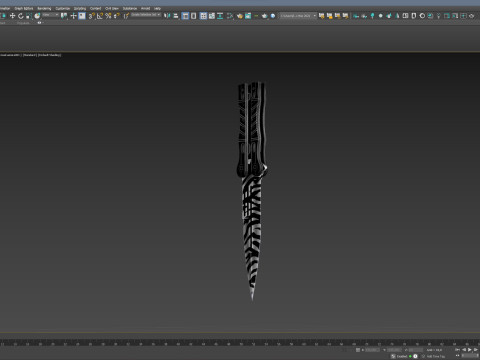The image size is (480, 360).
Task: Click a frame on the timeline track bar
Action: tap(240, 343)
